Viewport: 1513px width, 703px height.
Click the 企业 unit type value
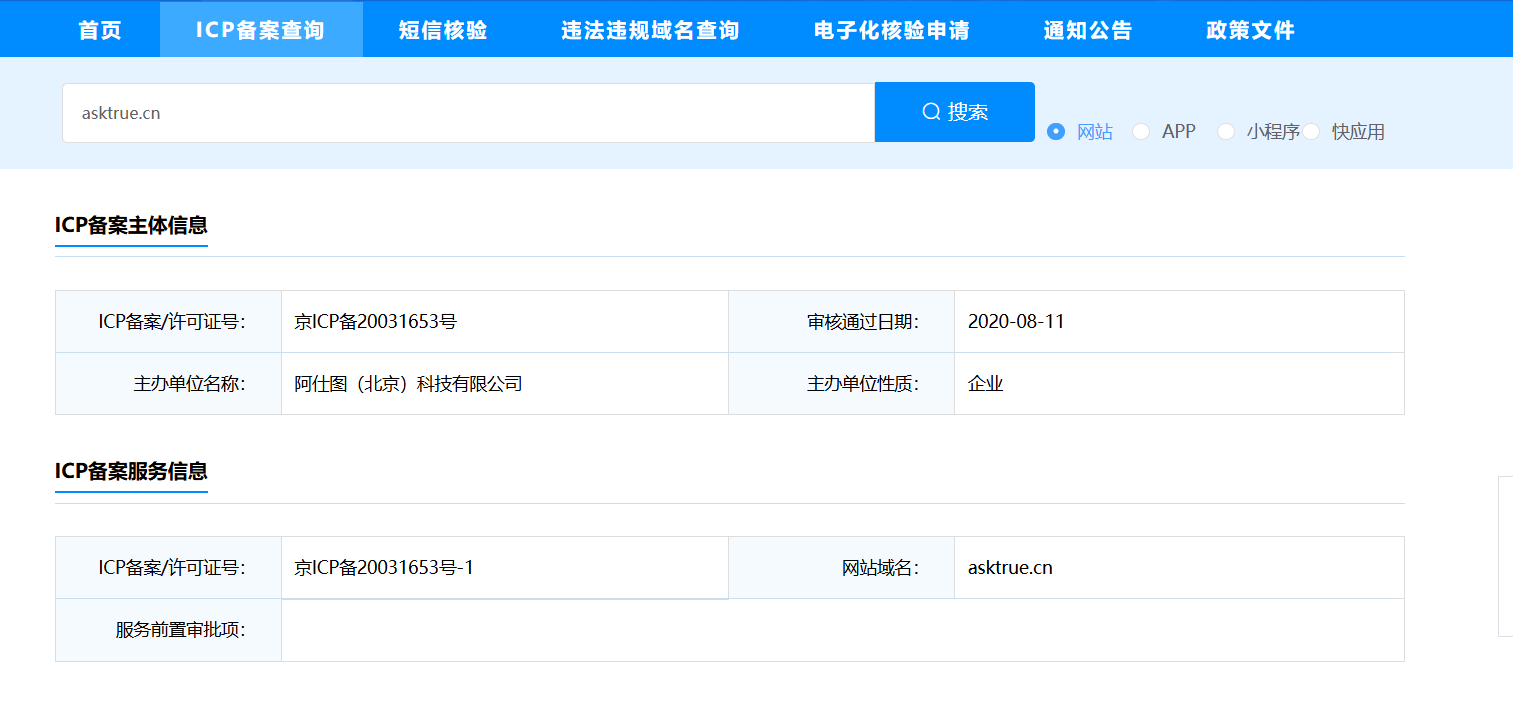[986, 384]
